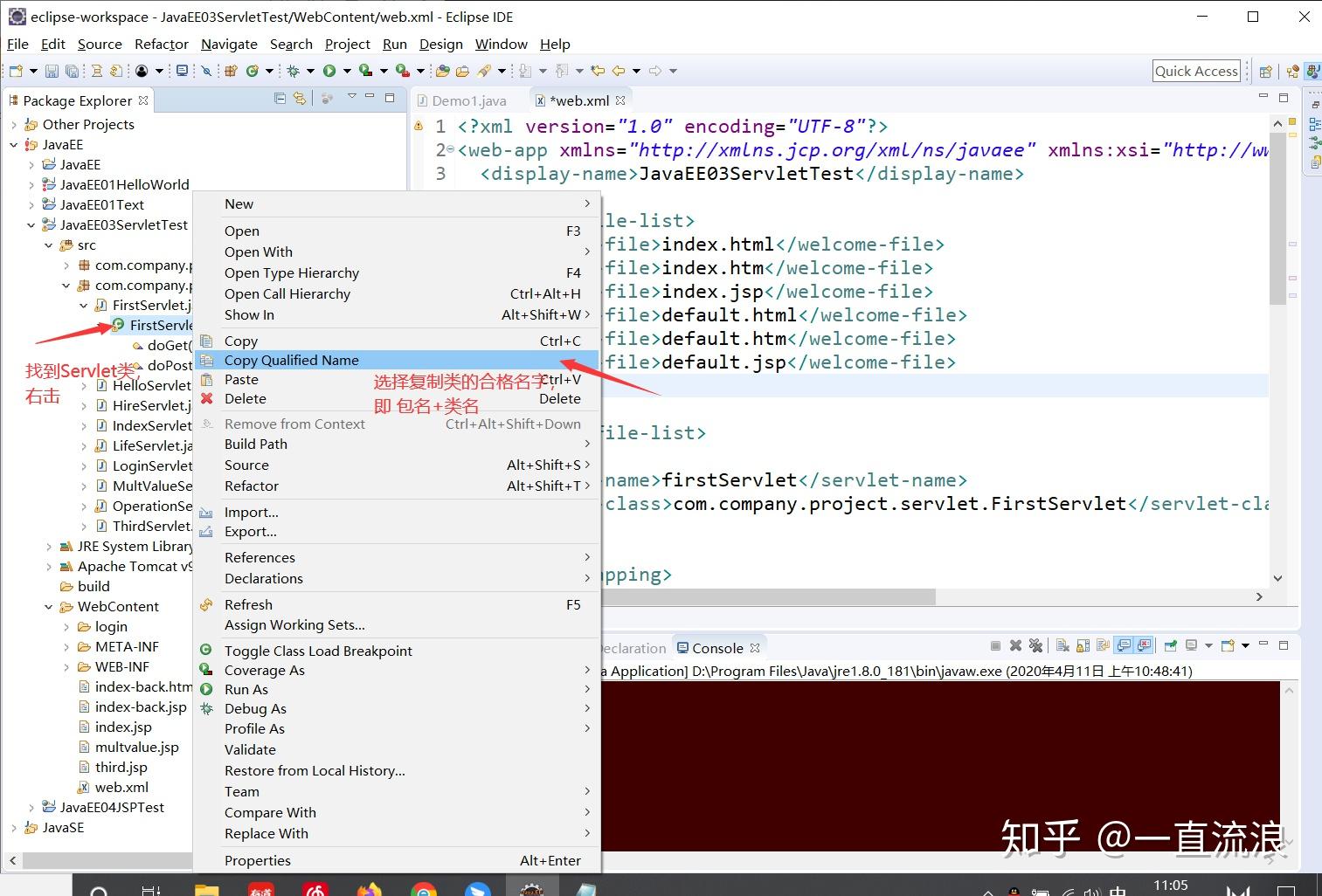The image size is (1322, 896).
Task: Save all files using the Save All icon
Action: click(72, 70)
